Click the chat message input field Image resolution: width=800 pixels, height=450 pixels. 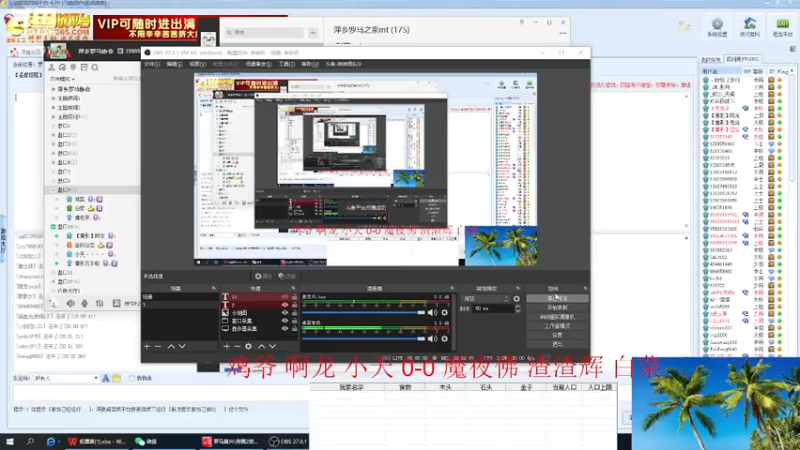pyautogui.click(x=161, y=393)
